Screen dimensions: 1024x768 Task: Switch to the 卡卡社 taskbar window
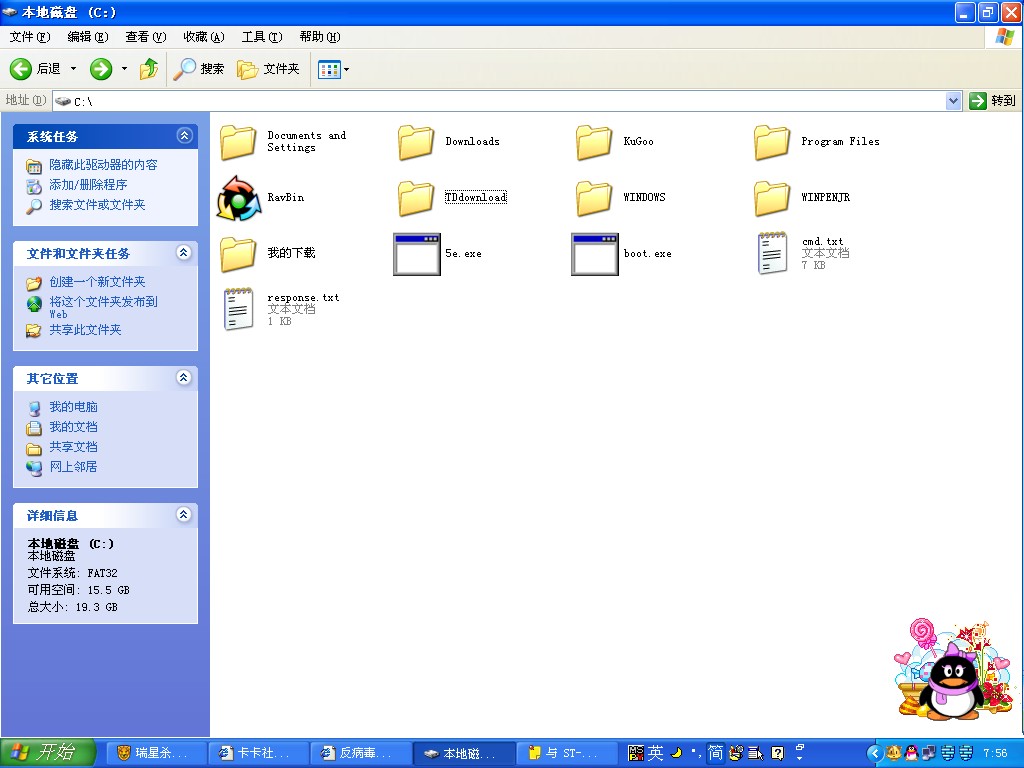click(x=259, y=753)
